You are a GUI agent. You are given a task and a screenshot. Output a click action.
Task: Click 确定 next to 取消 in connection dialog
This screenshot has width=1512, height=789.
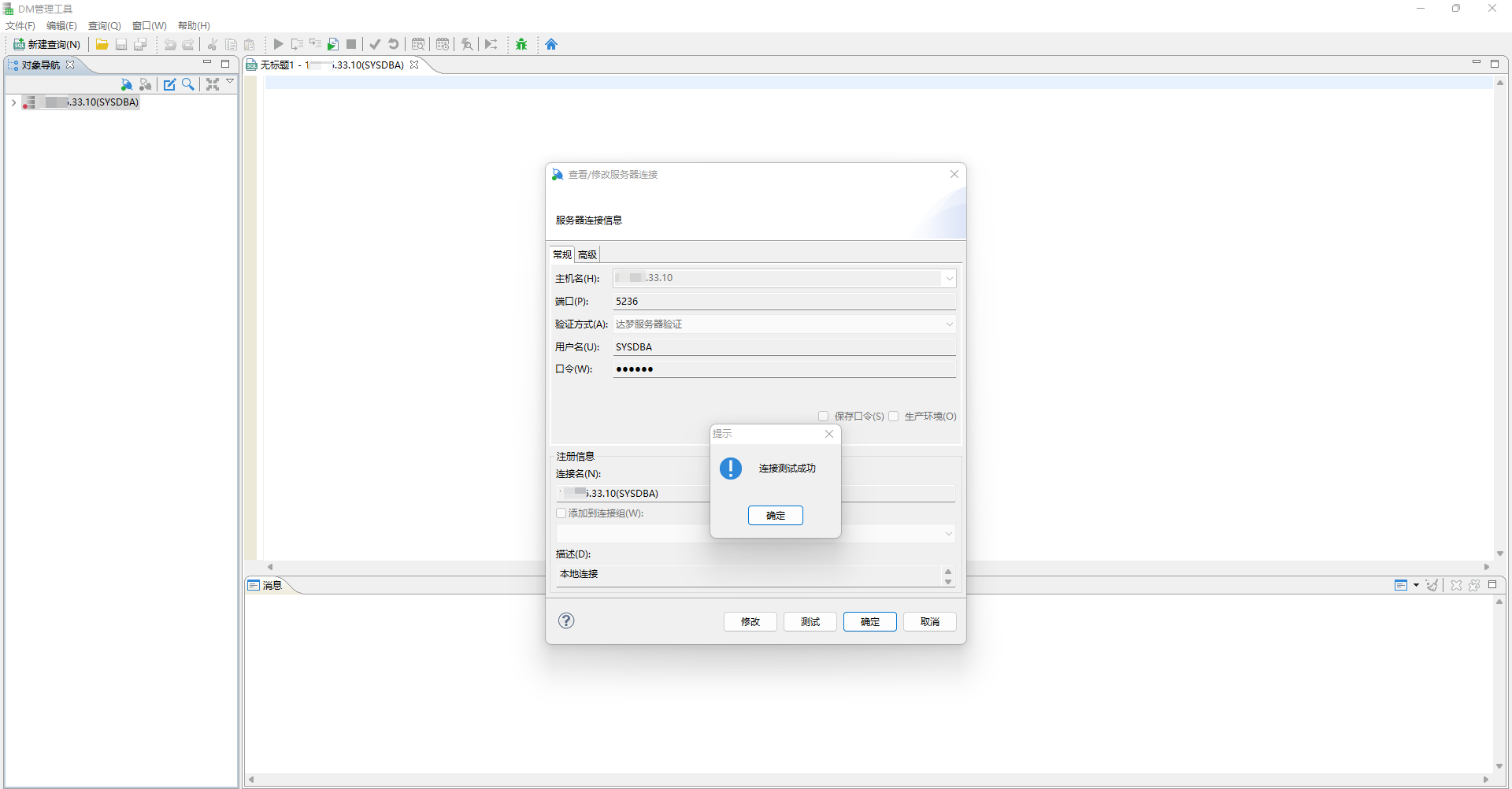coord(870,621)
